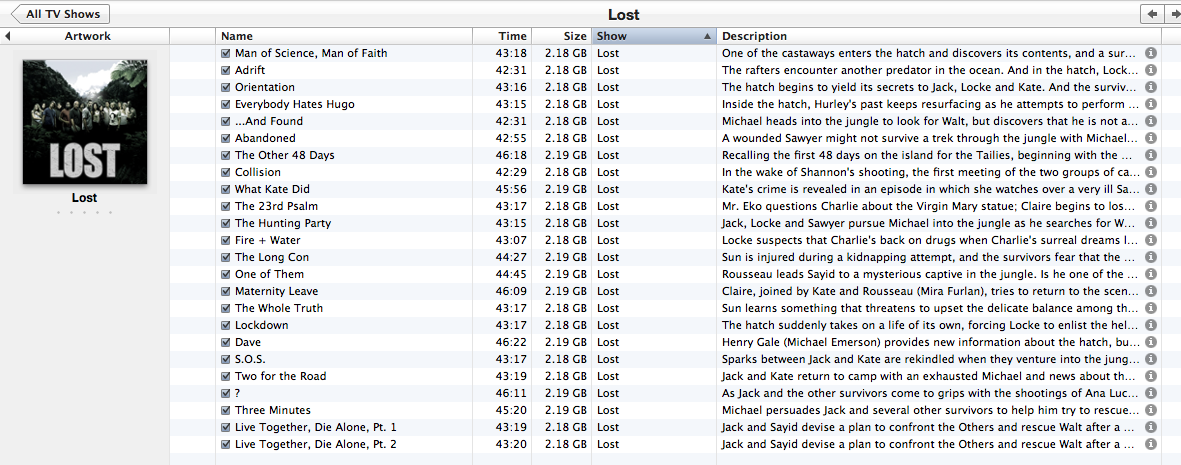Viewport: 1181px width, 465px height.
Task: Open info icon for Three Minutes
Action: (x=1150, y=410)
